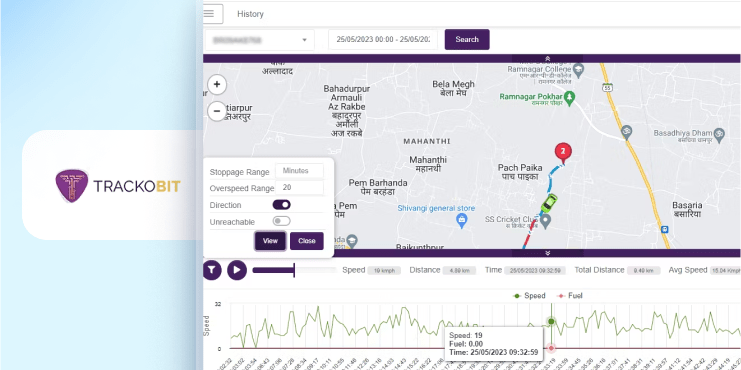Click the playback progress slider

(294, 270)
